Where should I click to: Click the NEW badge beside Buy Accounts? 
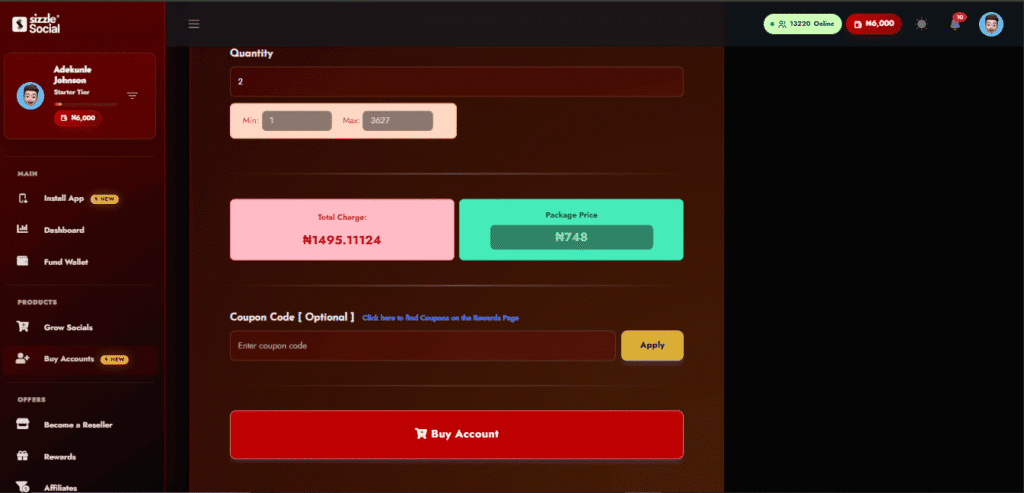pos(114,359)
